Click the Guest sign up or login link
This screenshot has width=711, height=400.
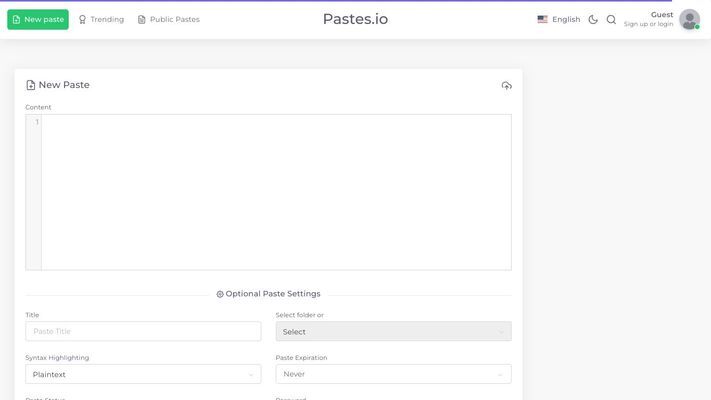tap(648, 19)
